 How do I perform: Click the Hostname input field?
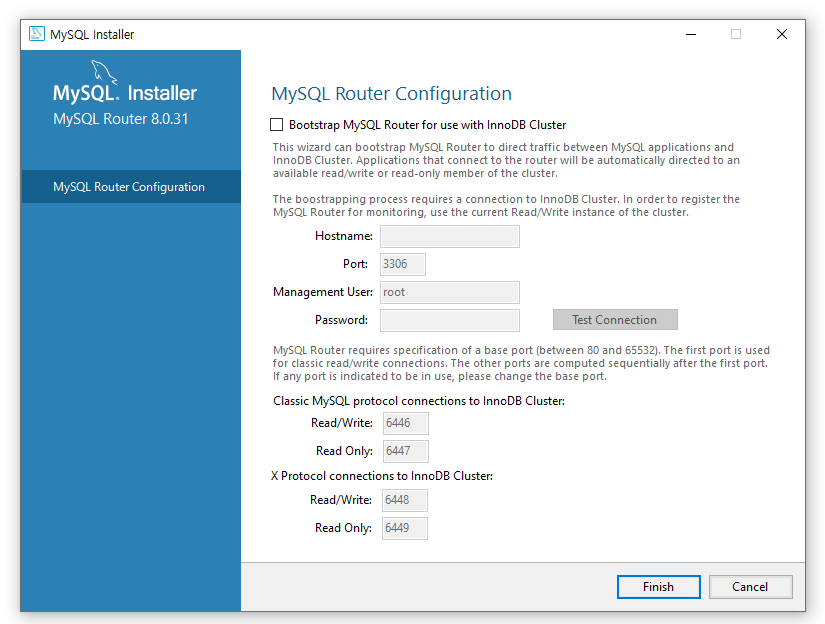(450, 236)
